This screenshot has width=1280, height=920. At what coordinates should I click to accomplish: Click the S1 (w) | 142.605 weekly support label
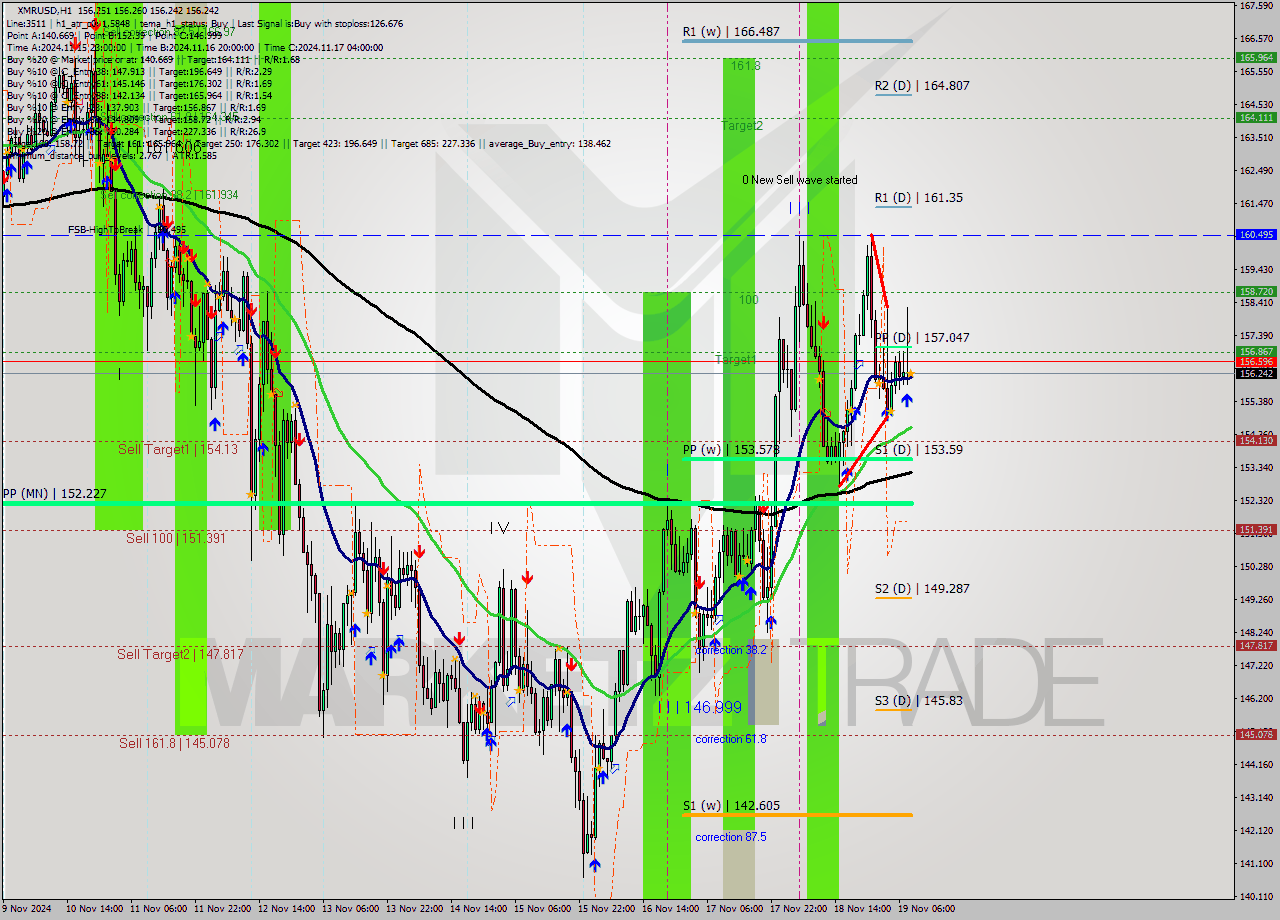pyautogui.click(x=731, y=806)
